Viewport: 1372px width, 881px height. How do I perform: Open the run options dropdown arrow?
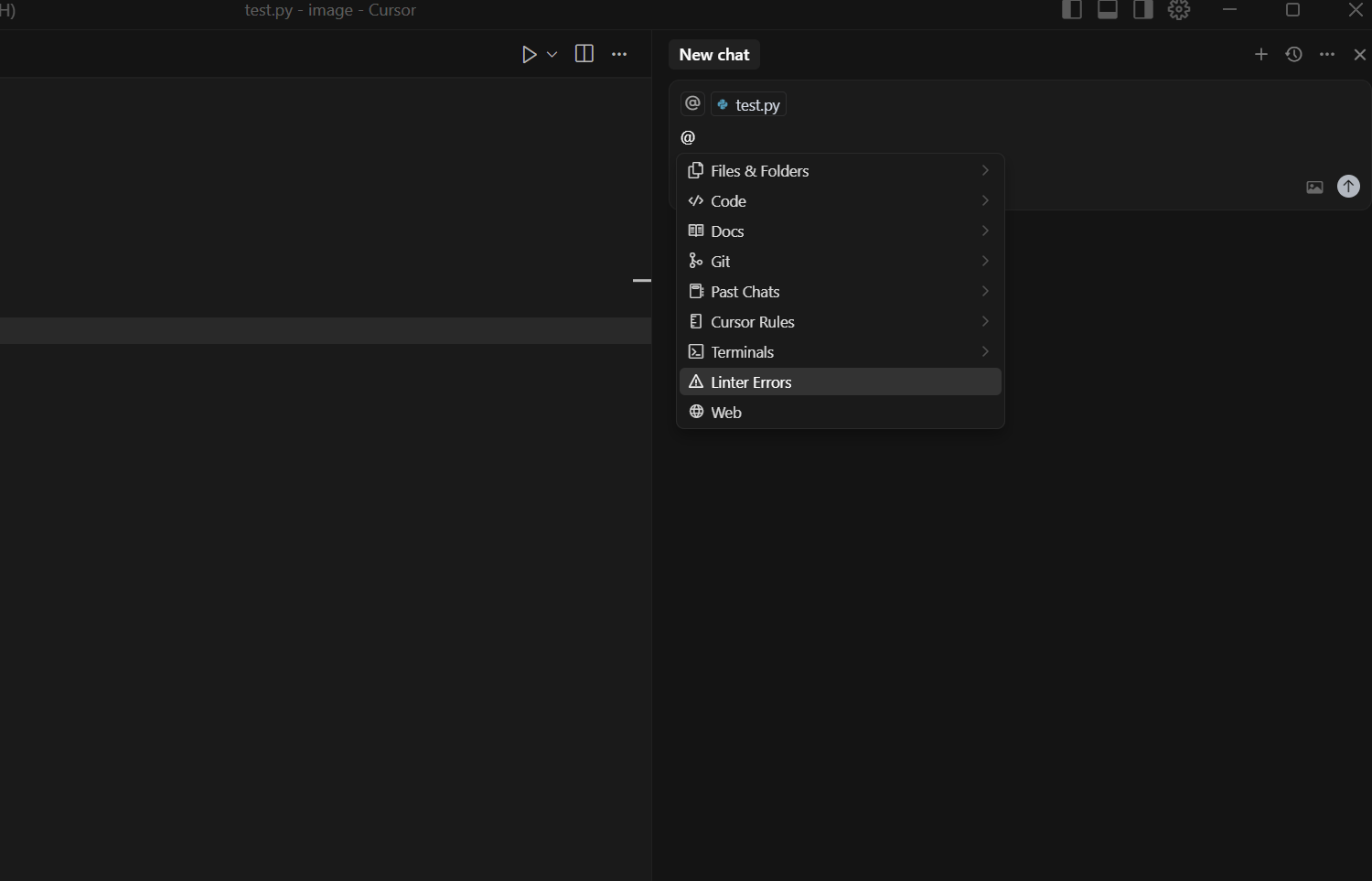(x=552, y=55)
